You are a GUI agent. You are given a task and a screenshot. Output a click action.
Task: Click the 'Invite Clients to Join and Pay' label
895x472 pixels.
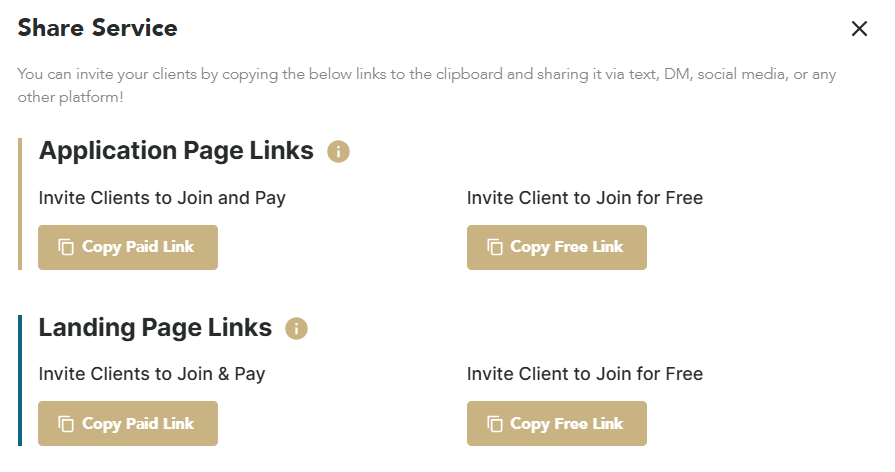(x=162, y=198)
